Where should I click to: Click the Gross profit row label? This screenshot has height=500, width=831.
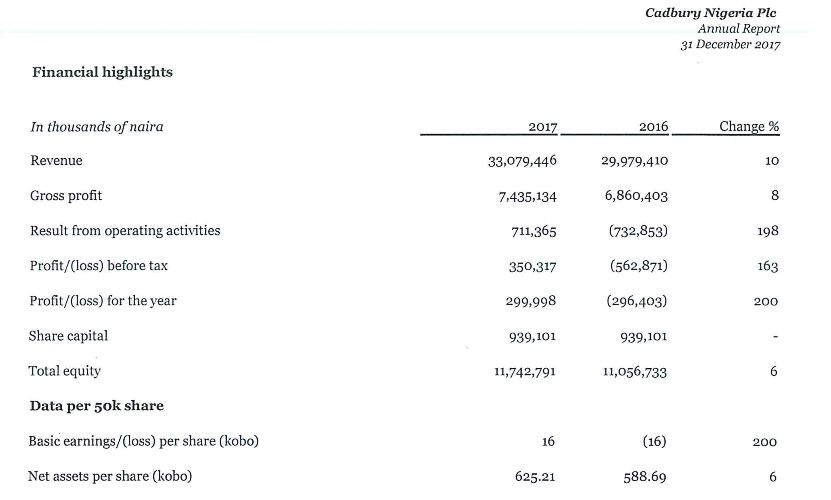point(66,196)
